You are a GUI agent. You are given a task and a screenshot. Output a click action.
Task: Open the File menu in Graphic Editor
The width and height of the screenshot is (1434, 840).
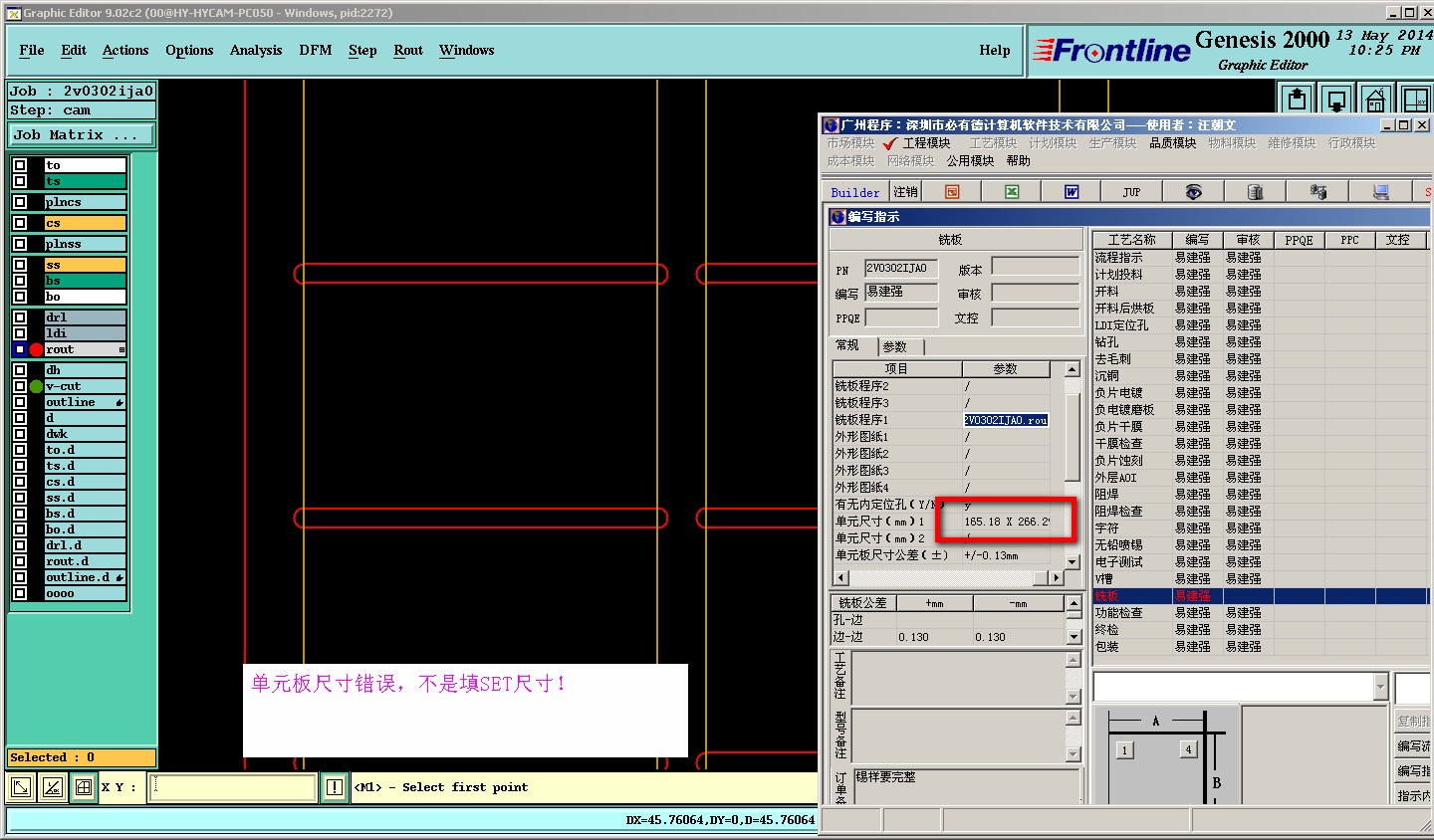[32, 50]
